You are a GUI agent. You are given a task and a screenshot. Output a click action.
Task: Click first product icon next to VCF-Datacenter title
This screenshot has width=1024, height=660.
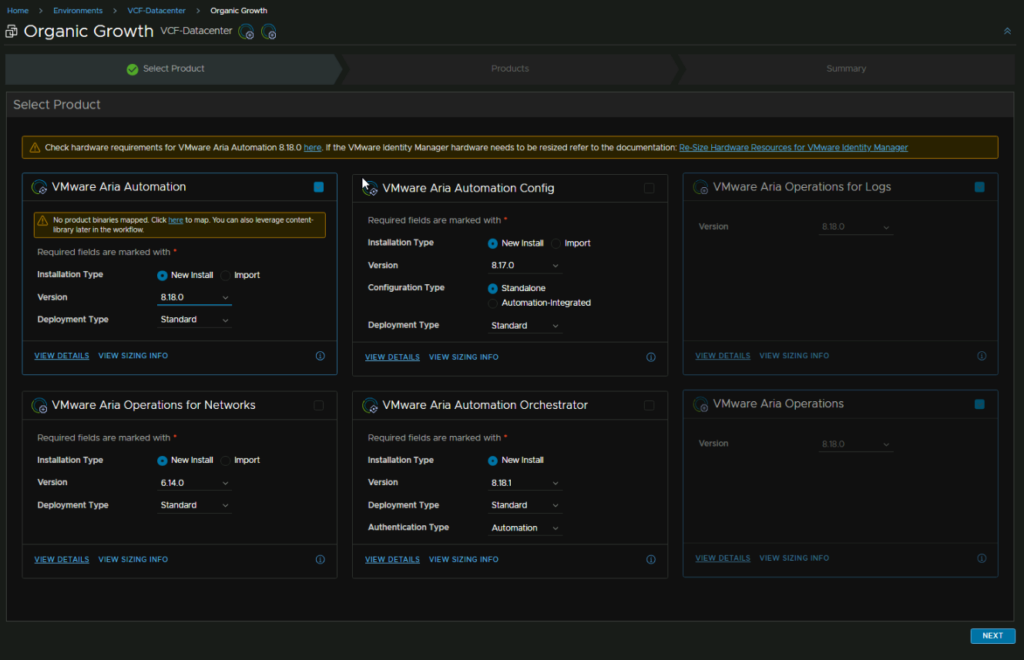(246, 31)
